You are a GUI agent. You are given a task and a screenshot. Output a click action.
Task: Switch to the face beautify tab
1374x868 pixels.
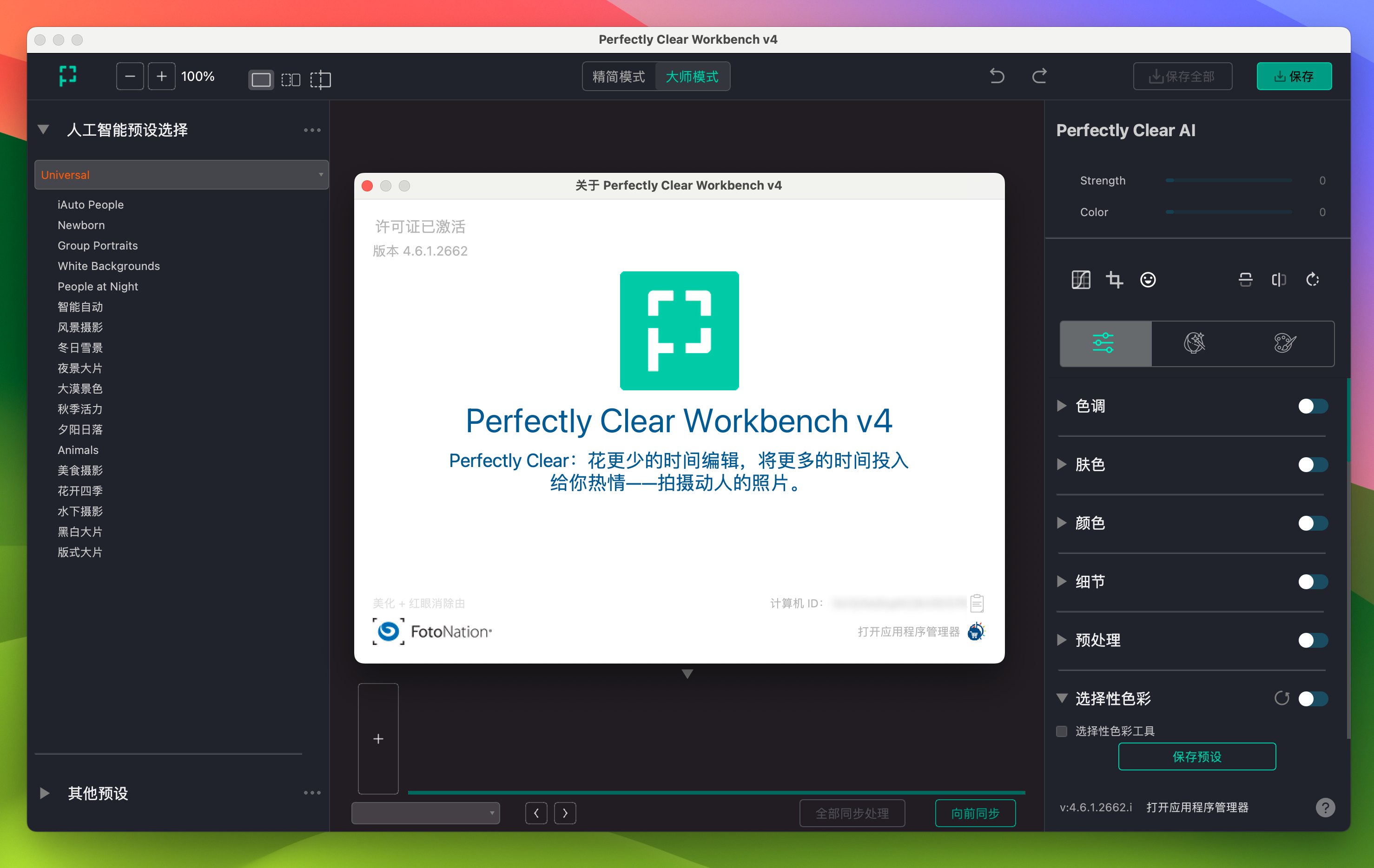coord(1194,343)
